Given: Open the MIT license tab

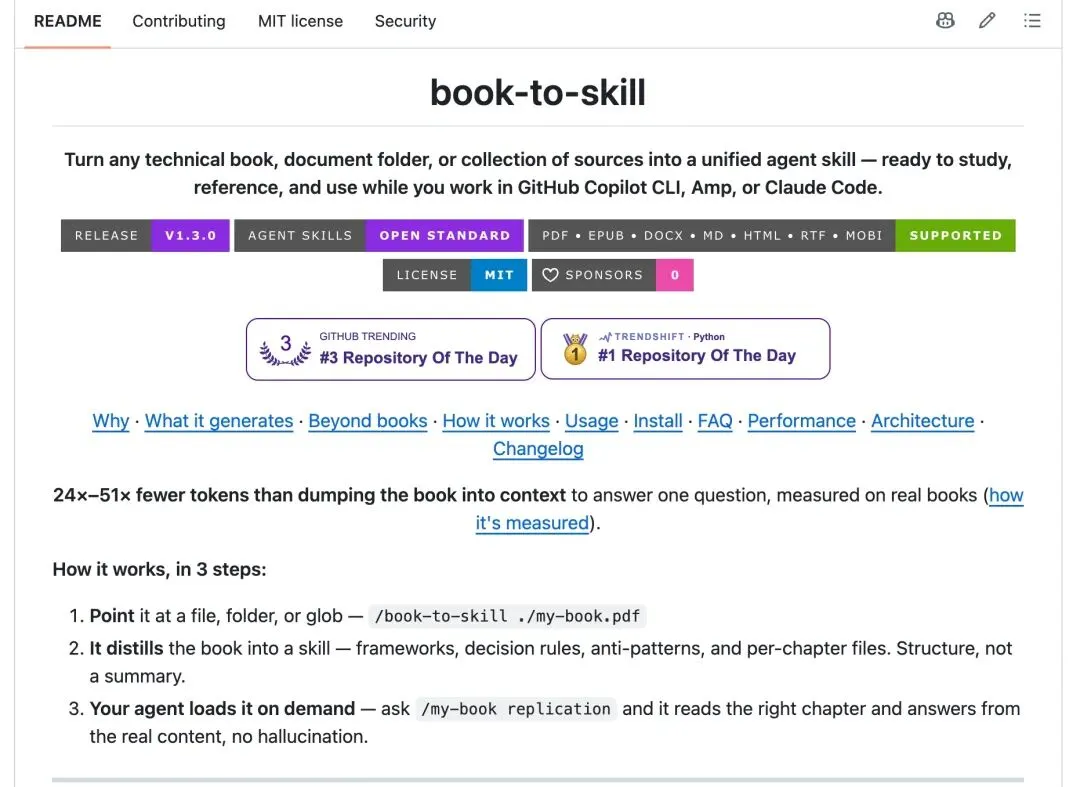Looking at the screenshot, I should coord(300,21).
